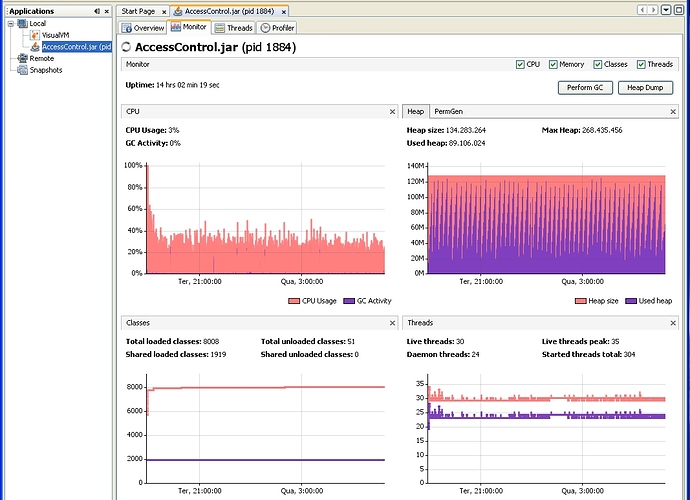Screen dimensions: 690x500
Task: Close the Threads chart panel
Action: pos(673,323)
